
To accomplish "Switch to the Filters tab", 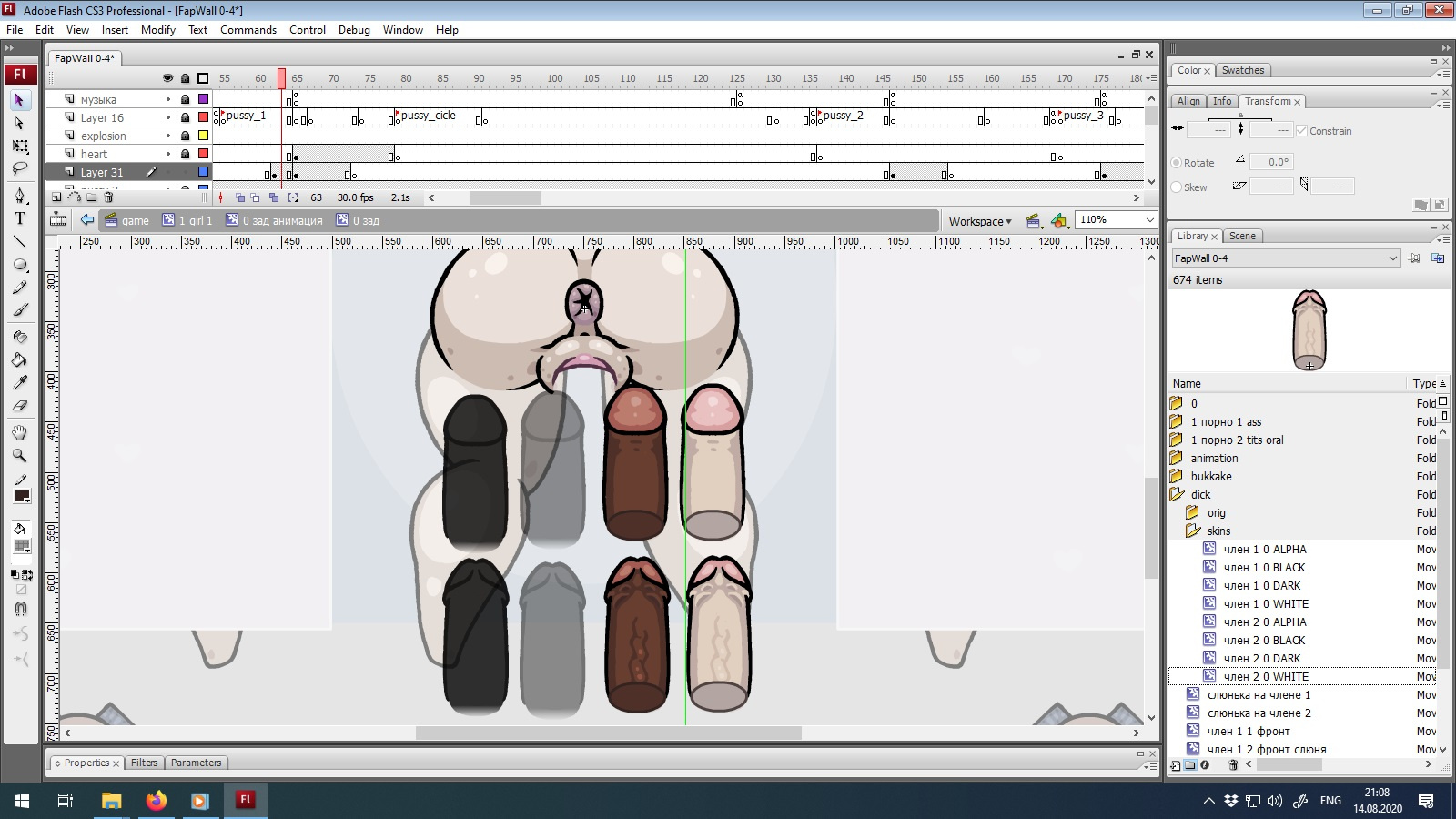I will tap(144, 763).
